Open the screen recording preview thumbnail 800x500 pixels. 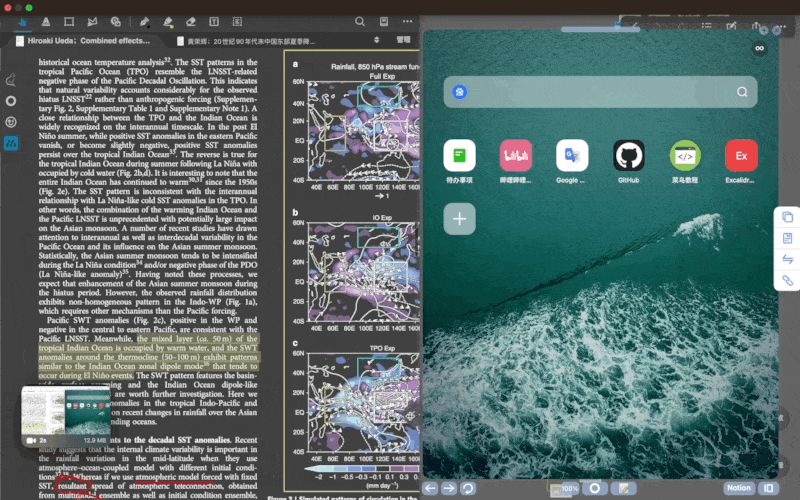pyautogui.click(x=66, y=415)
